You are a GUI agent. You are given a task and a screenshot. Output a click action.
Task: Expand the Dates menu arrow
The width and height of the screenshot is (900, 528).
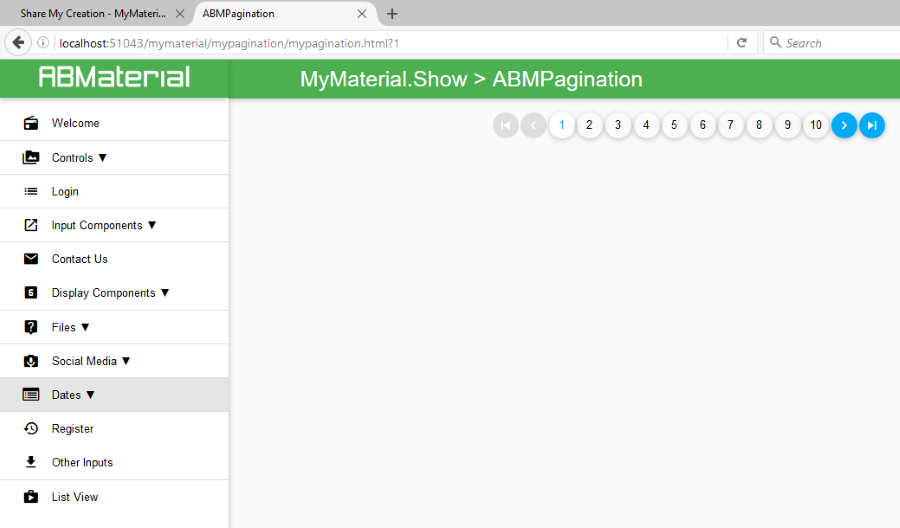click(x=91, y=395)
